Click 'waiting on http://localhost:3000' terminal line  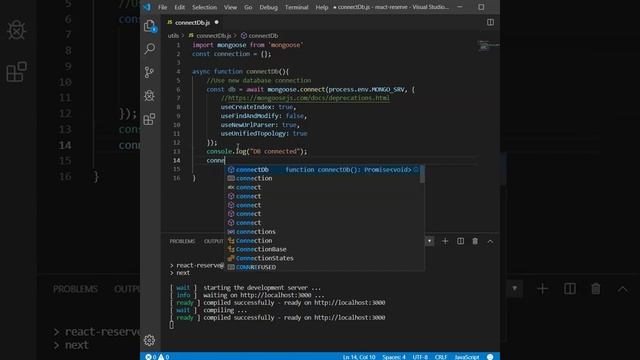264,295
